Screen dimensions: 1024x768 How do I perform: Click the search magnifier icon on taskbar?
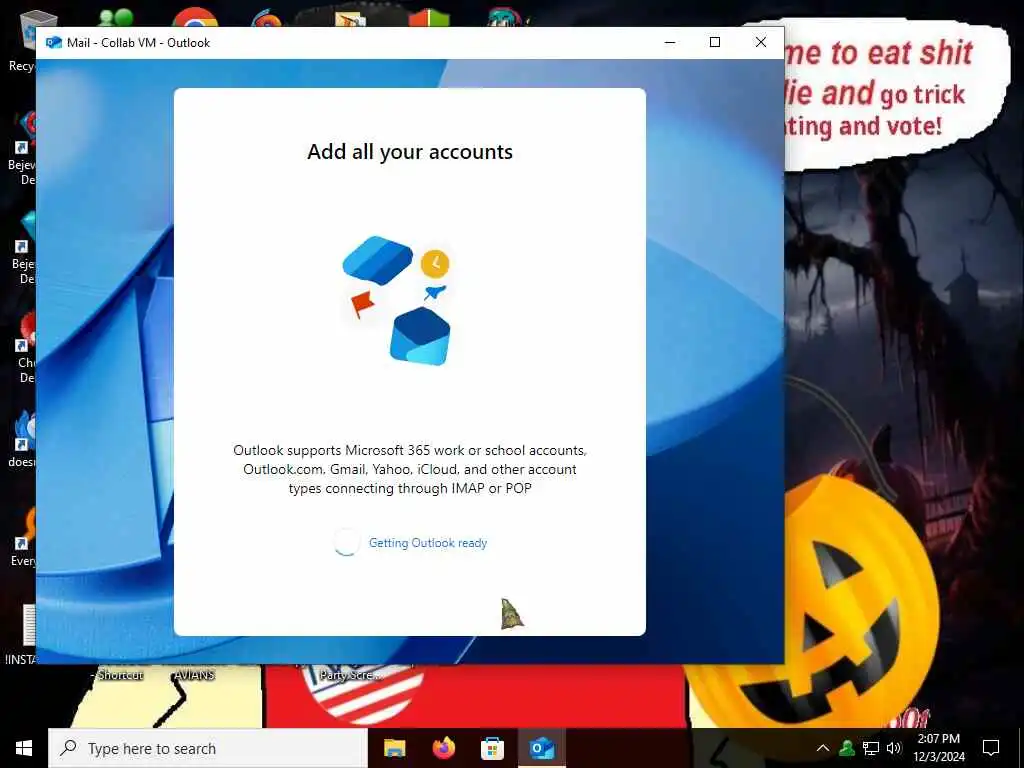coord(69,748)
